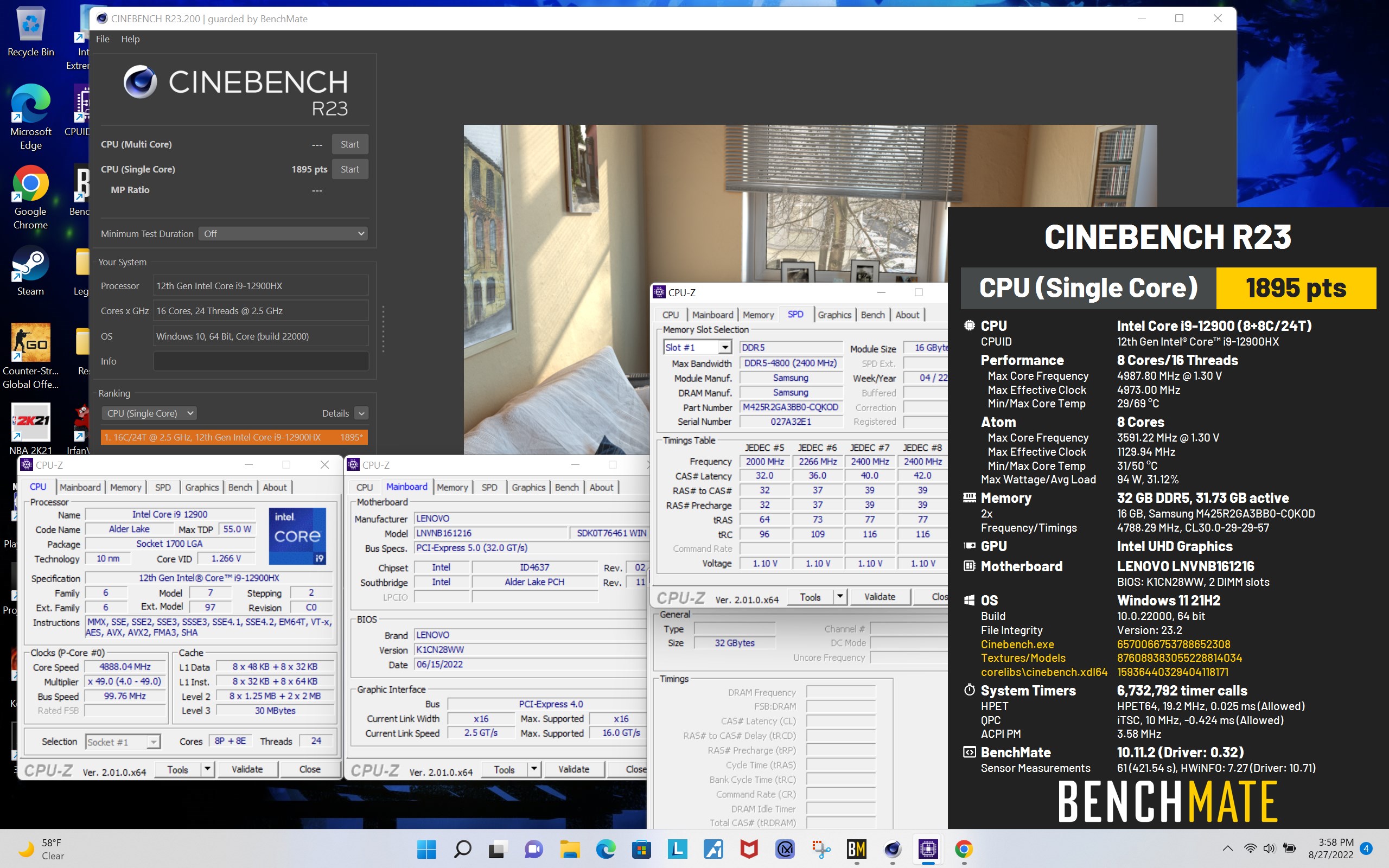Image resolution: width=1389 pixels, height=868 pixels.
Task: Show hidden system tray icons chevron
Action: pos(1228,848)
